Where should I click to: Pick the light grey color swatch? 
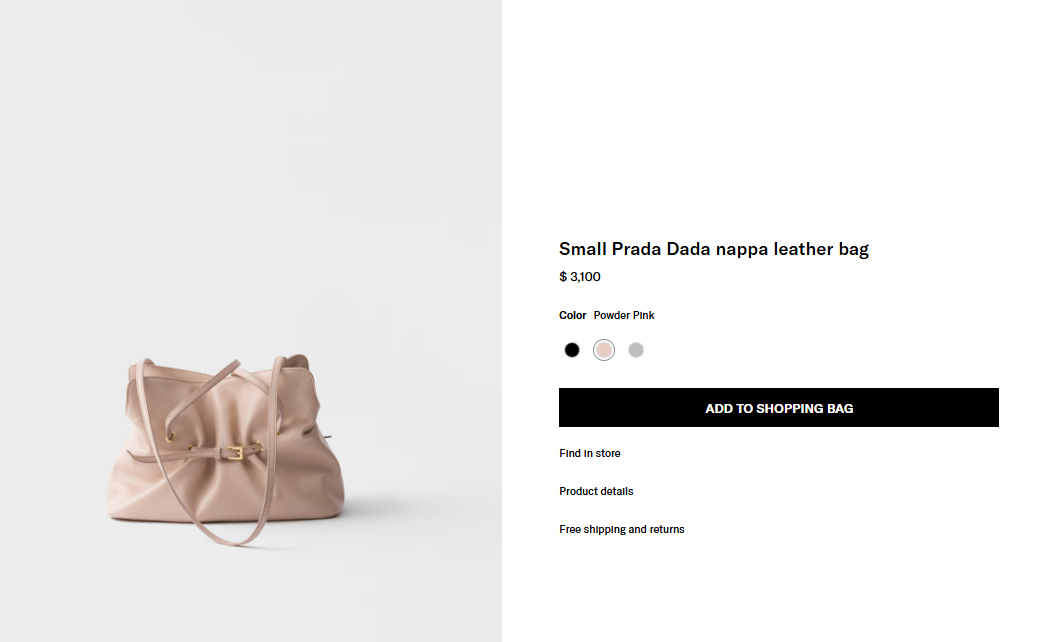pyautogui.click(x=636, y=350)
